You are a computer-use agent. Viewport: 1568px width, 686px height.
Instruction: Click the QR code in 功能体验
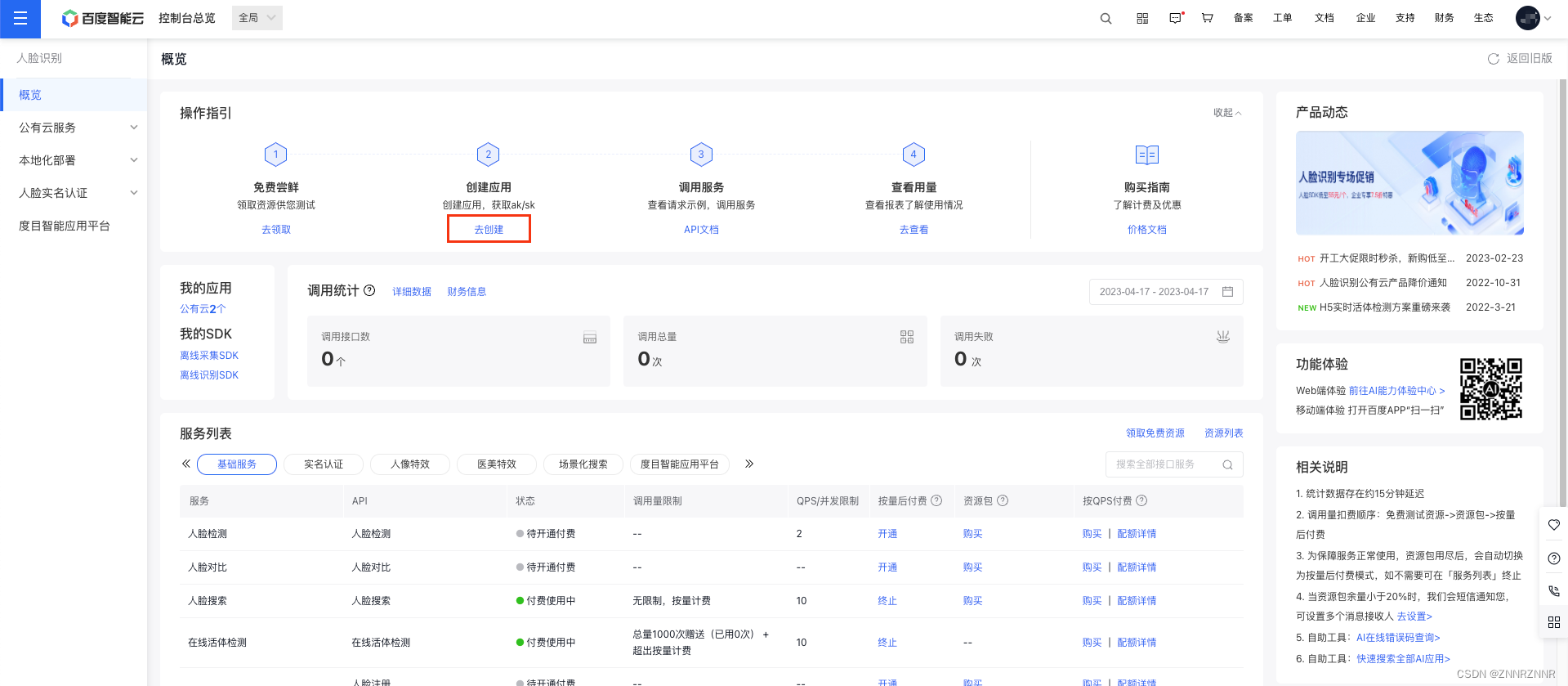click(x=1491, y=389)
